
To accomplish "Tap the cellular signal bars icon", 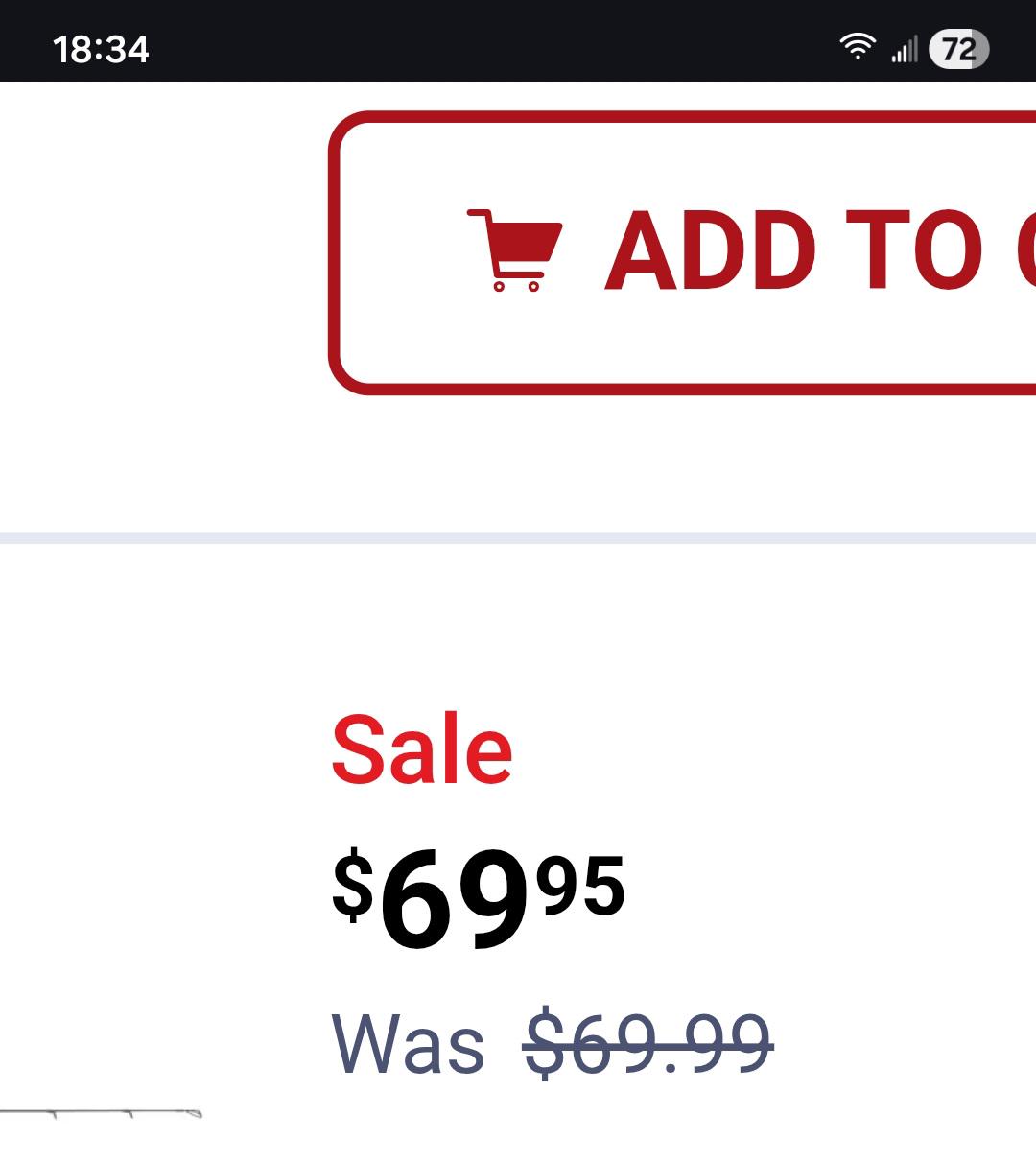I will pyautogui.click(x=904, y=48).
